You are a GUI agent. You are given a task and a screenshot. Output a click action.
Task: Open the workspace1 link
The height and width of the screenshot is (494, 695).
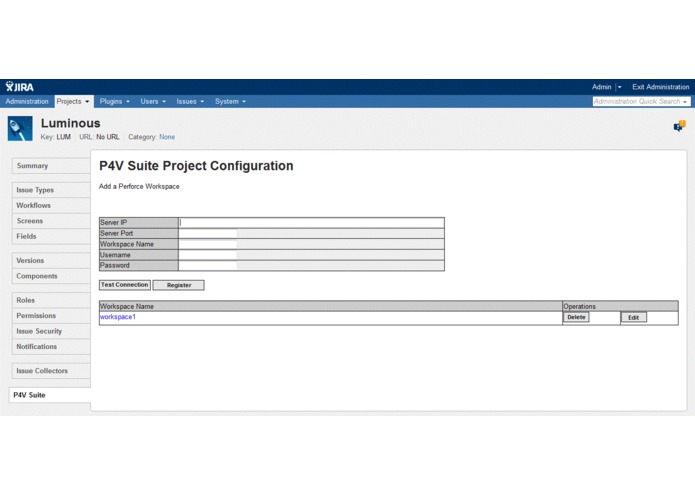point(118,317)
